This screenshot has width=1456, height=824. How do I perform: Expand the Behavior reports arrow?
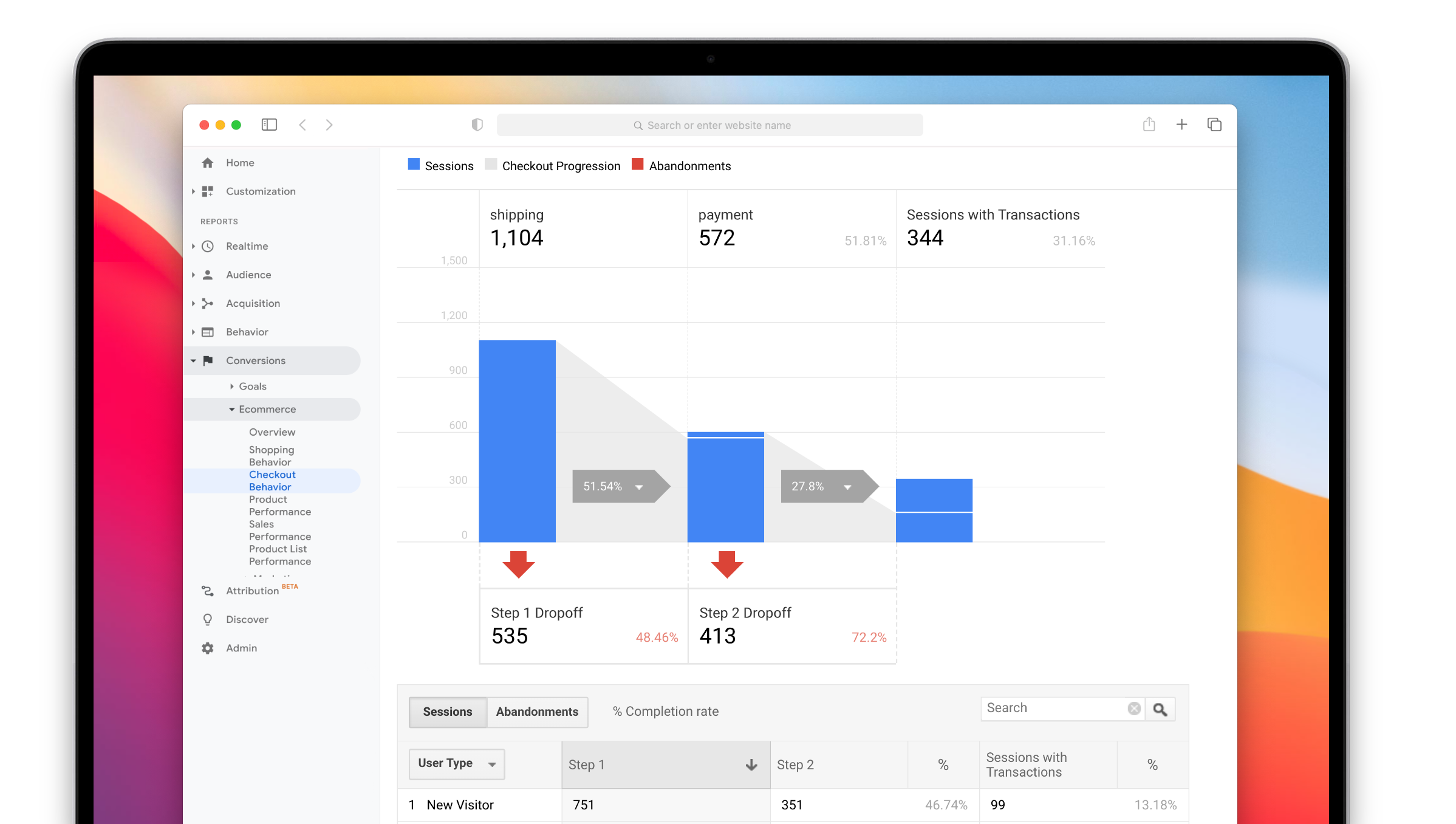coord(193,332)
